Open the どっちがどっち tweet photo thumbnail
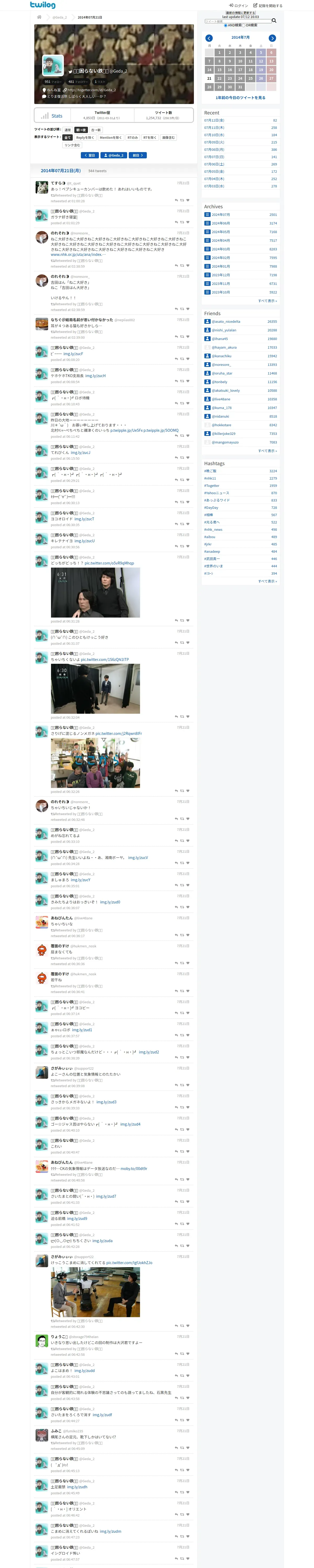 tap(95, 592)
